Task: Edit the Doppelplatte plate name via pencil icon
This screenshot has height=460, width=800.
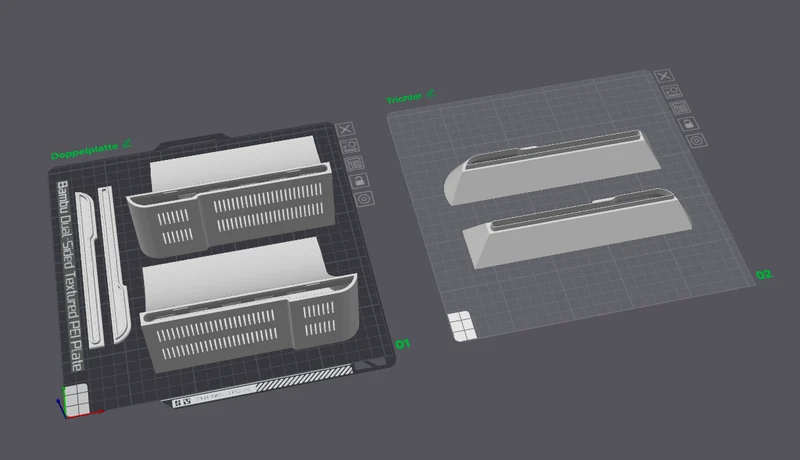Action: pyautogui.click(x=128, y=143)
